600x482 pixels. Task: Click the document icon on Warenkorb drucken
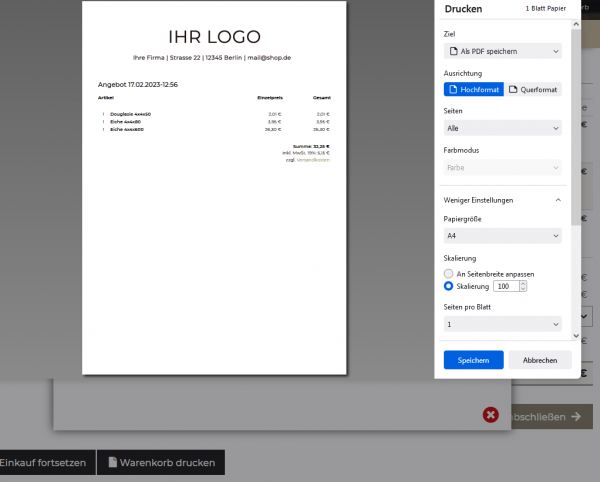tap(113, 463)
